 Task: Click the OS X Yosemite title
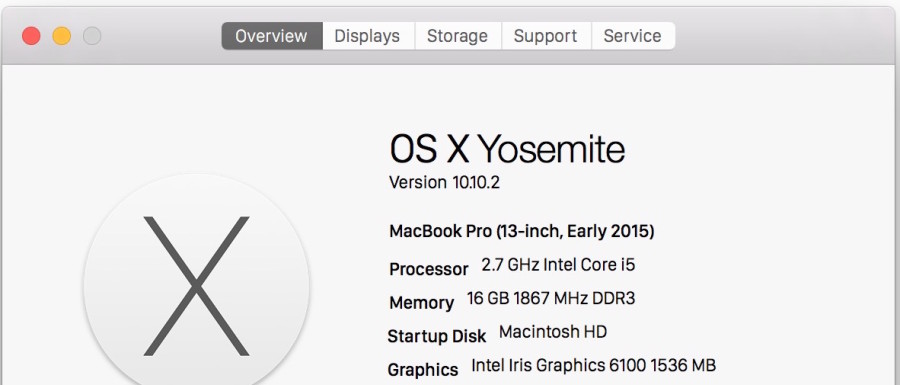point(507,149)
